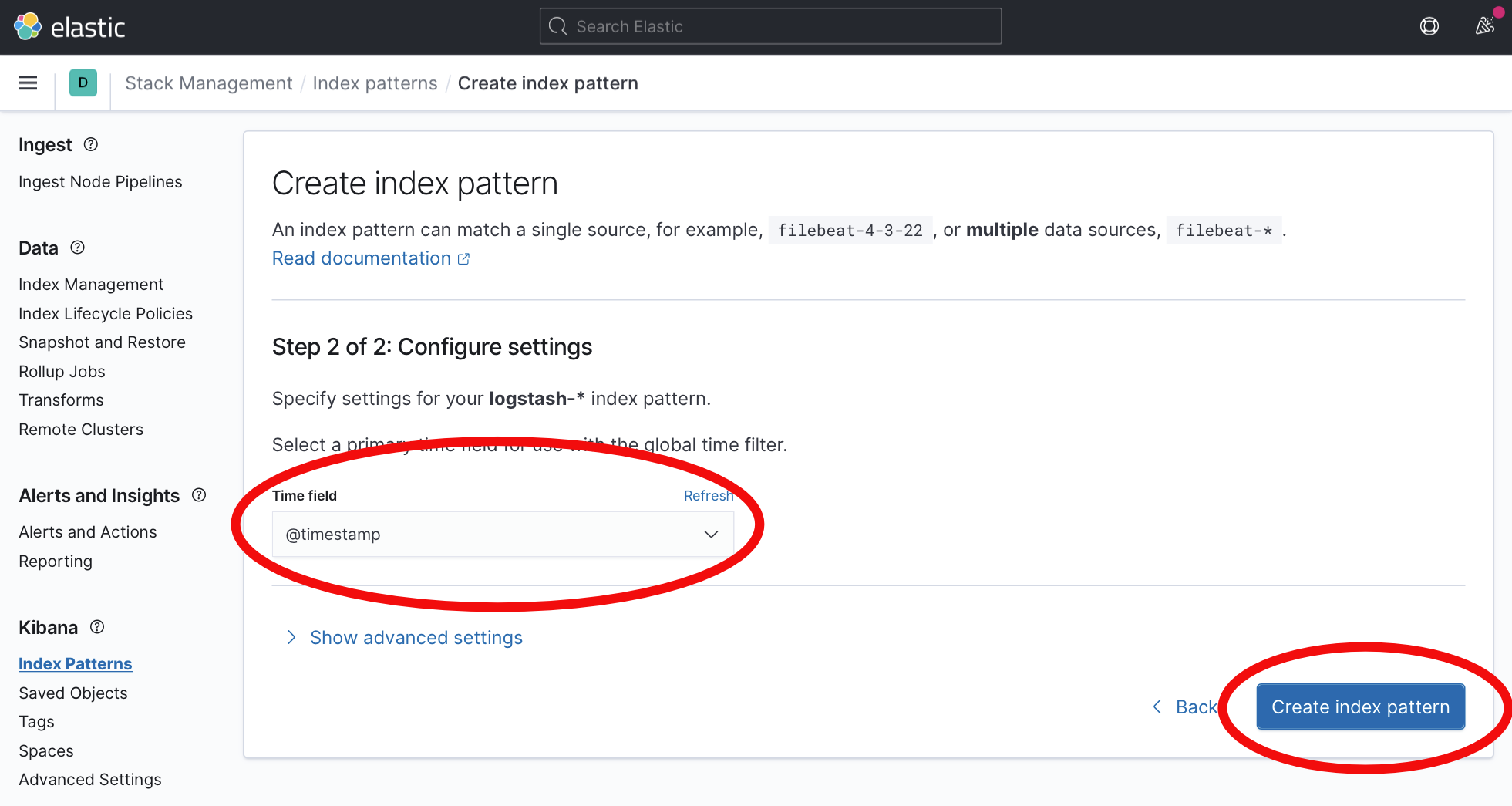This screenshot has height=806, width=1512.
Task: Click the left chevron beside Back
Action: 1156,707
